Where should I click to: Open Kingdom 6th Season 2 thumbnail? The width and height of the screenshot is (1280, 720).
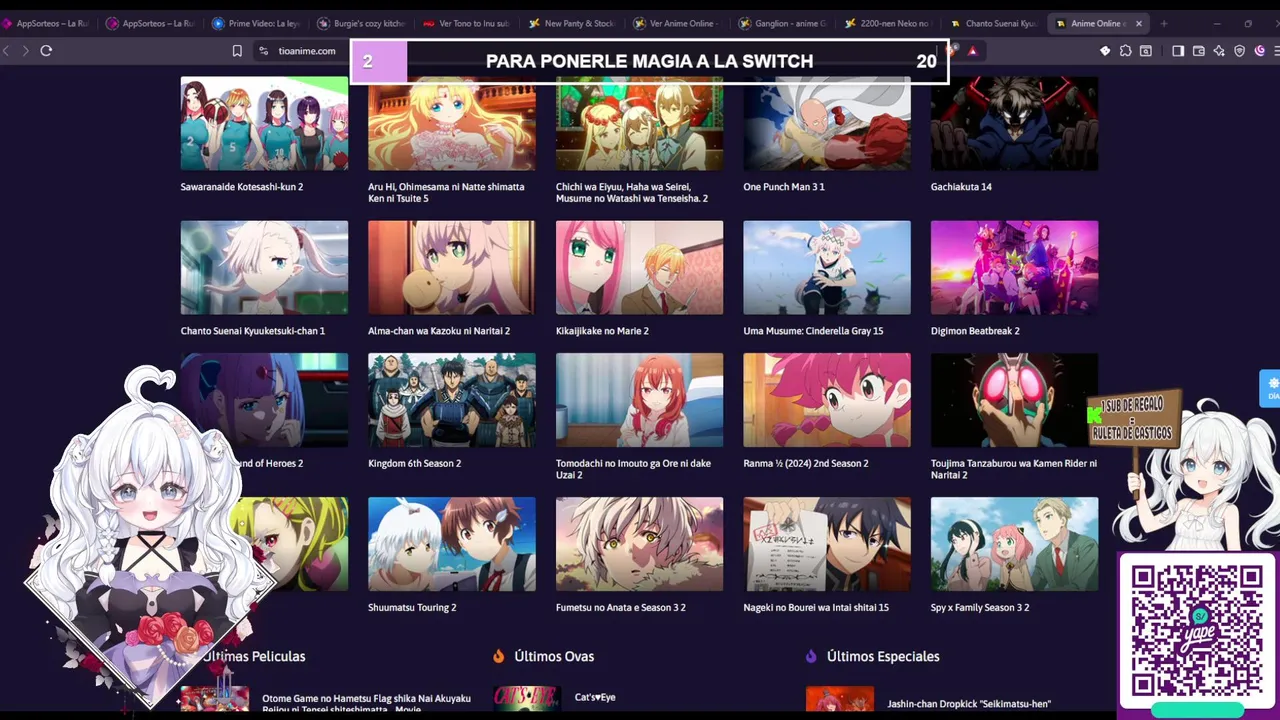(452, 400)
